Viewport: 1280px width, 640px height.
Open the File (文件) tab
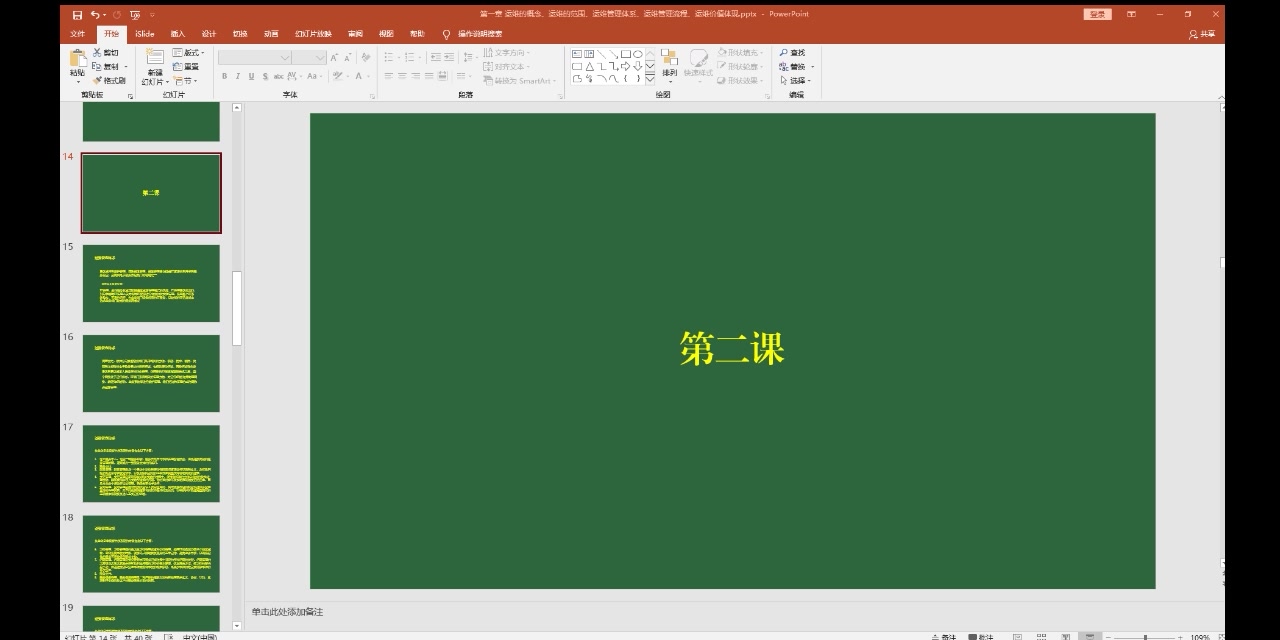[x=77, y=34]
